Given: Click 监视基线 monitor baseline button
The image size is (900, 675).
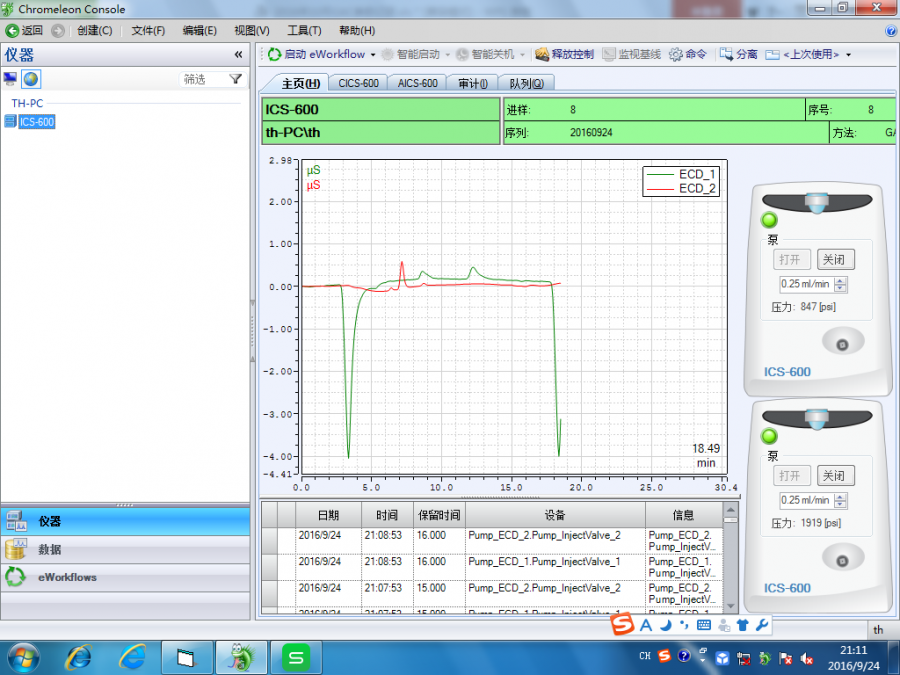Looking at the screenshot, I should (x=631, y=55).
